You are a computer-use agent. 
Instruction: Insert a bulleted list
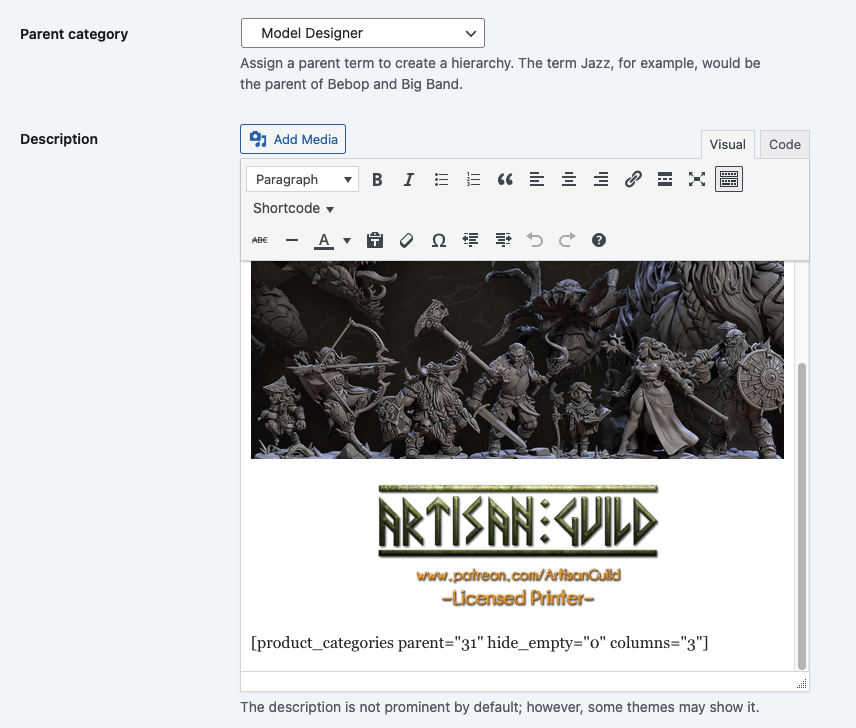[441, 180]
